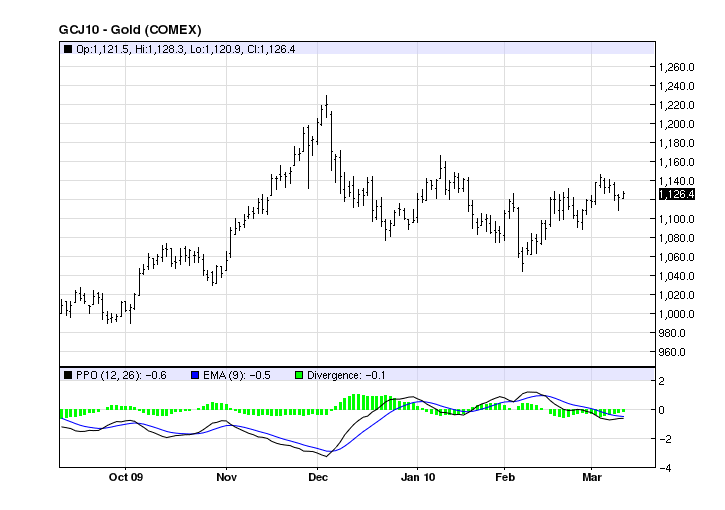This screenshot has height=510, width=725.
Task: Click the black price legend square
Action: click(x=68, y=49)
